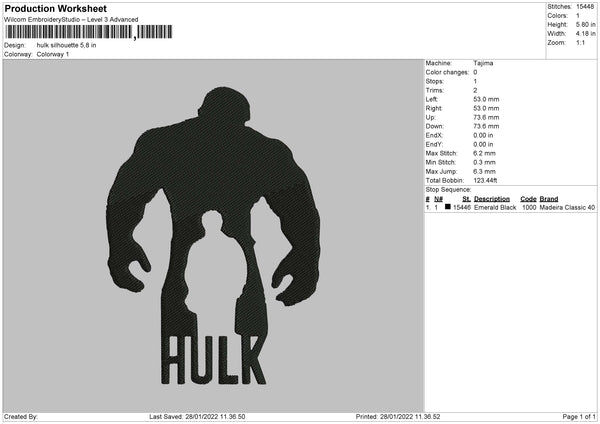Screen dimensions: 600x424
Task: Click the Trims value 2
Action: click(475, 90)
